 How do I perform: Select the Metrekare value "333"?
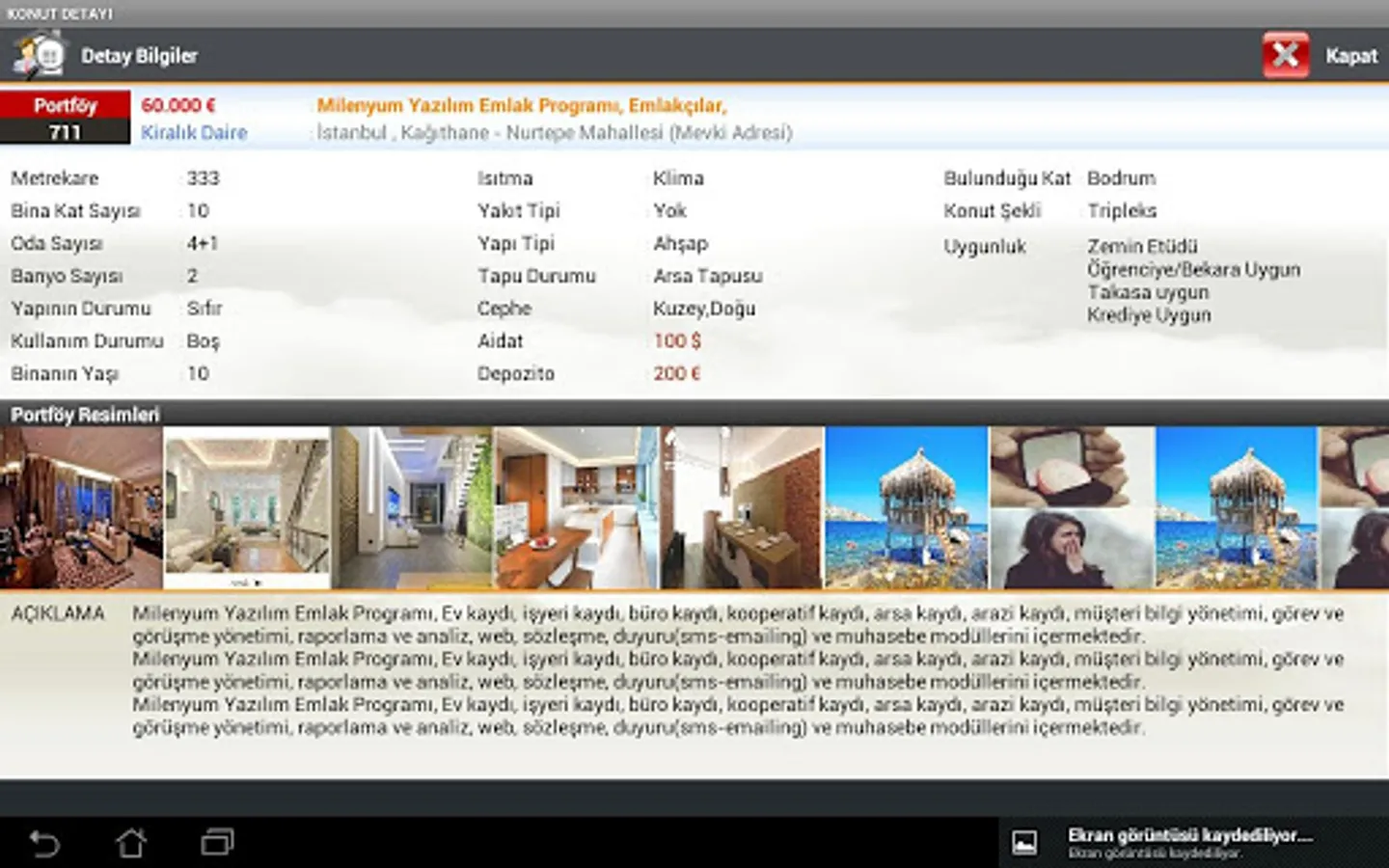(203, 178)
